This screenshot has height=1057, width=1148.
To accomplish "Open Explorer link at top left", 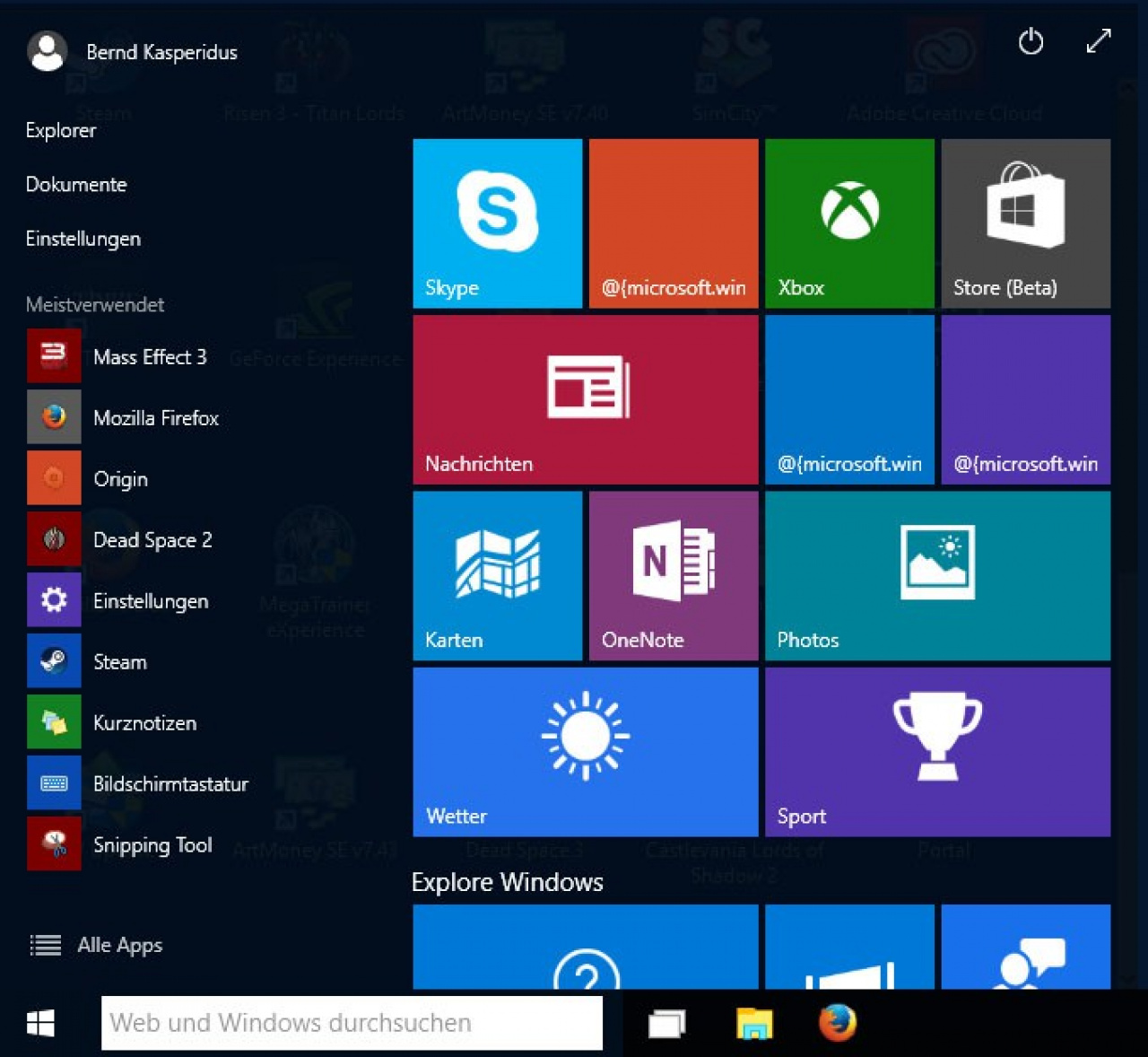I will (x=61, y=130).
